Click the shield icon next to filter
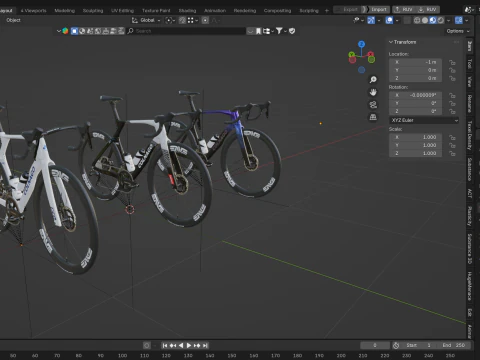 pyautogui.click(x=292, y=31)
